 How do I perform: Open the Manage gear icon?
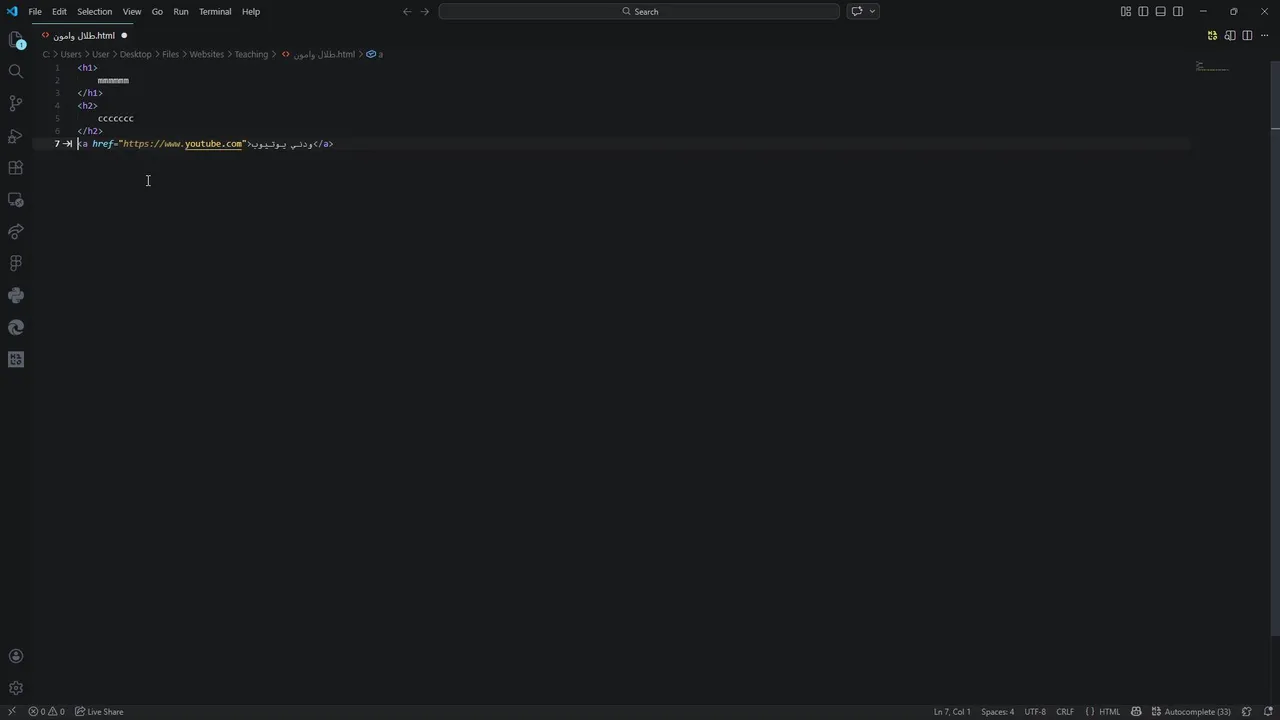(x=16, y=688)
